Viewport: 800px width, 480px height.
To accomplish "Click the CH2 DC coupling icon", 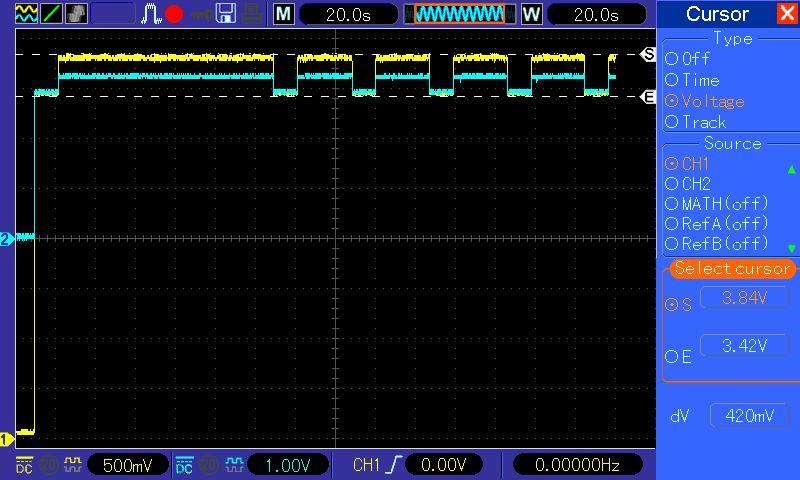I will point(184,465).
